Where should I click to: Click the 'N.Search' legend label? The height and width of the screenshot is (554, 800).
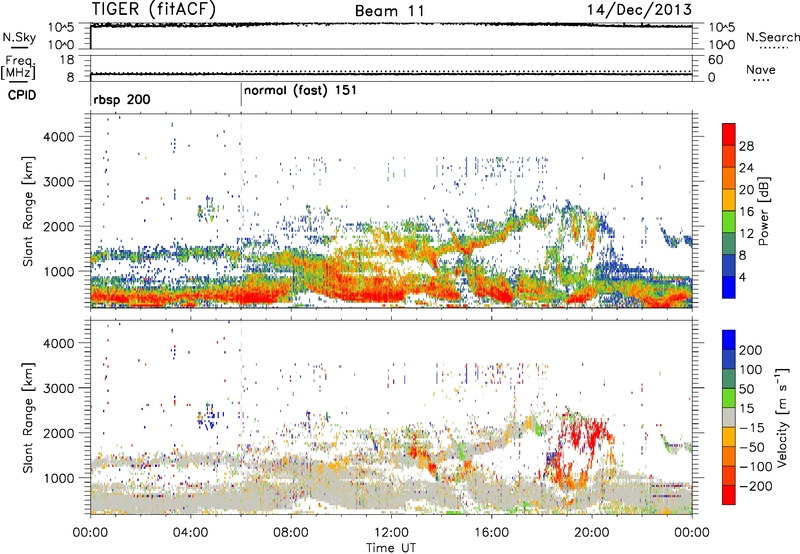[x=772, y=37]
